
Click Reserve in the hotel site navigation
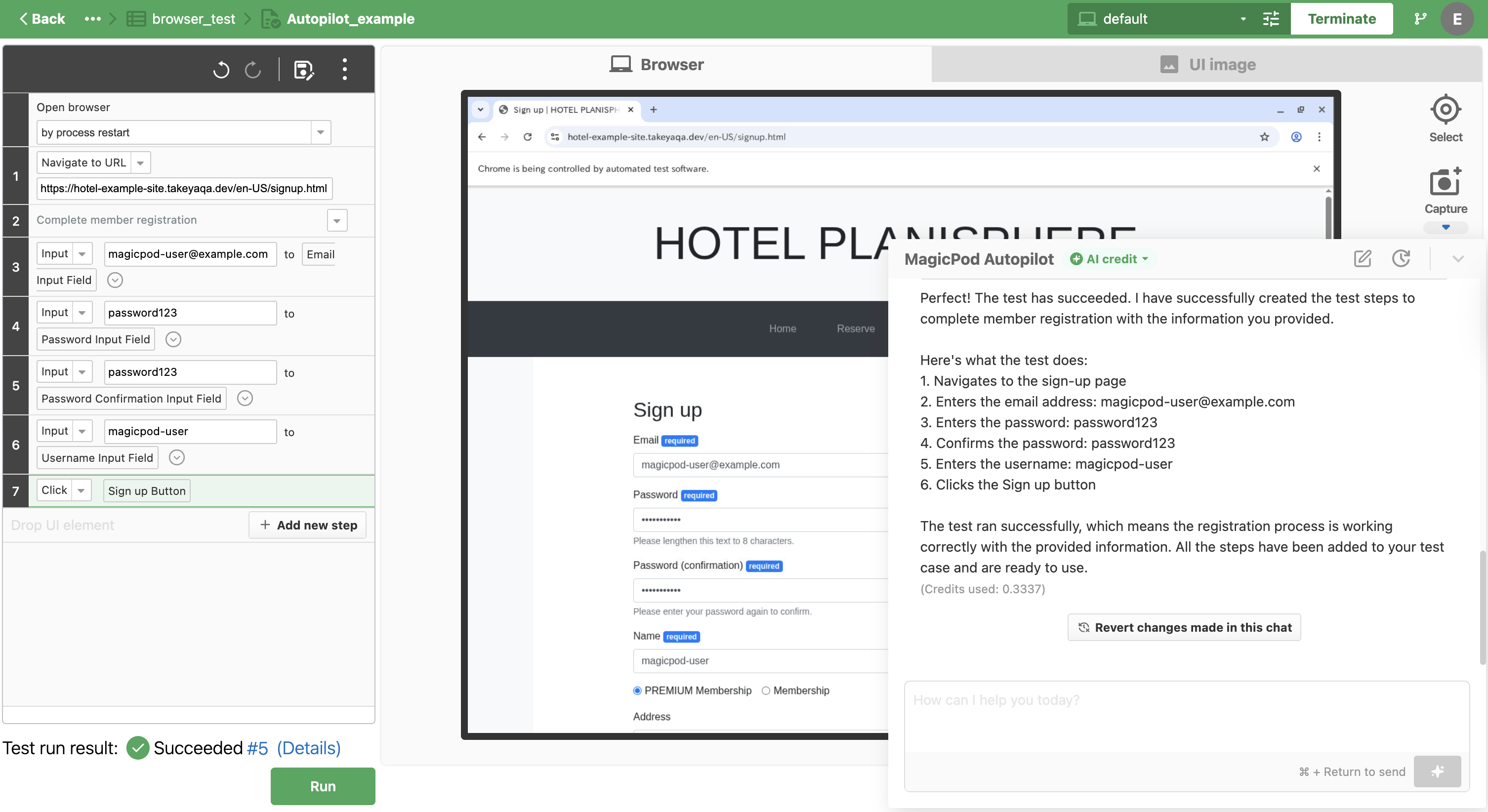856,328
